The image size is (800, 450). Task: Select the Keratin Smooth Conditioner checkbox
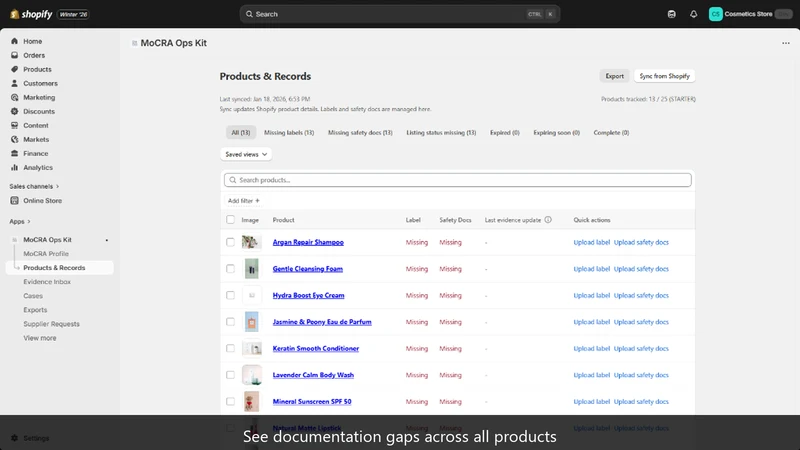pos(230,348)
